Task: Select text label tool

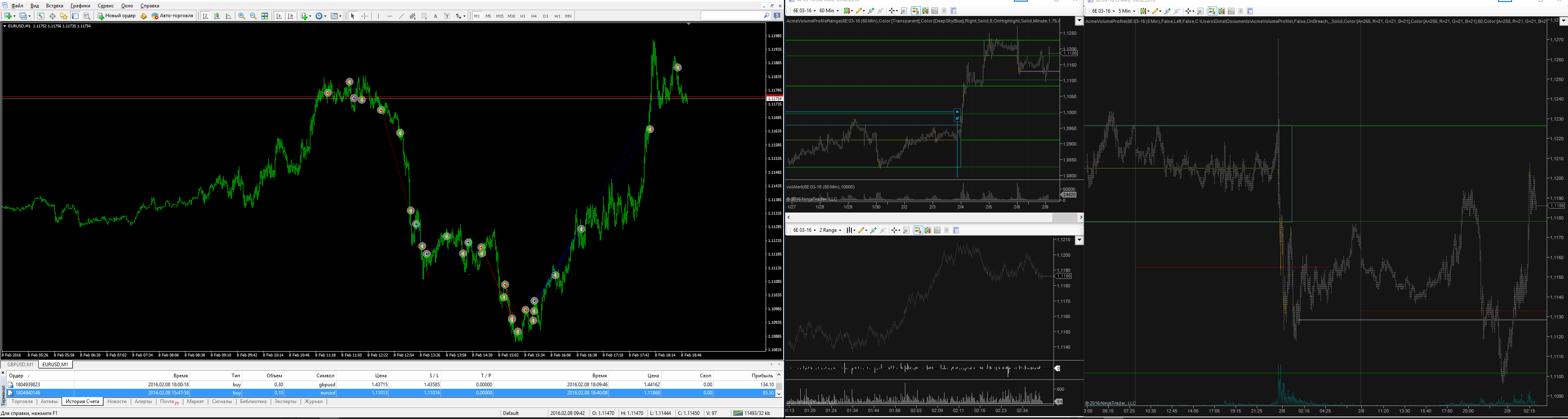Action: click(447, 16)
